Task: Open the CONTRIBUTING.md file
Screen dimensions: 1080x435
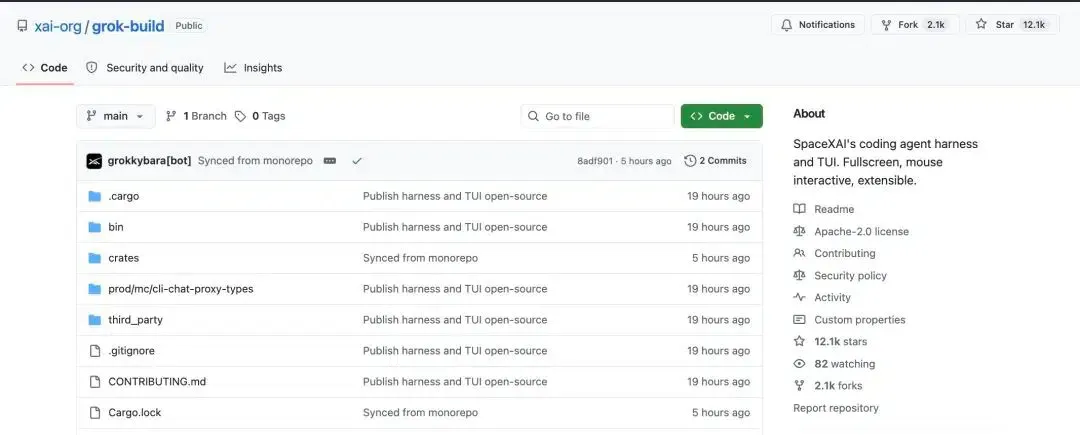Action: tap(157, 382)
